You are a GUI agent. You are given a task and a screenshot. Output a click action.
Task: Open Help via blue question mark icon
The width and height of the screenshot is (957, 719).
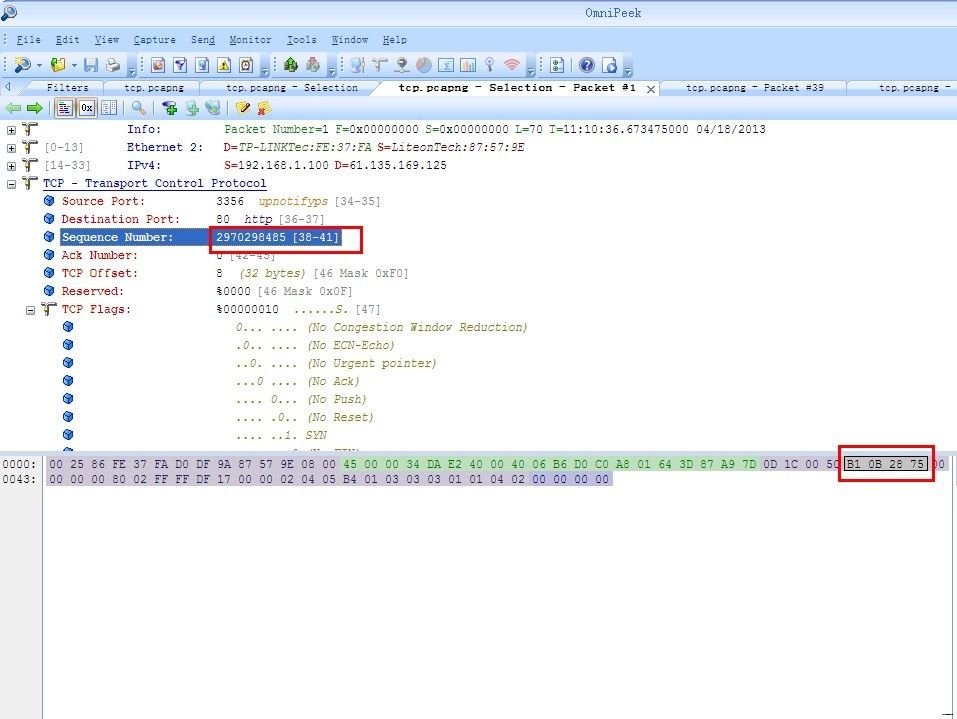[x=586, y=65]
